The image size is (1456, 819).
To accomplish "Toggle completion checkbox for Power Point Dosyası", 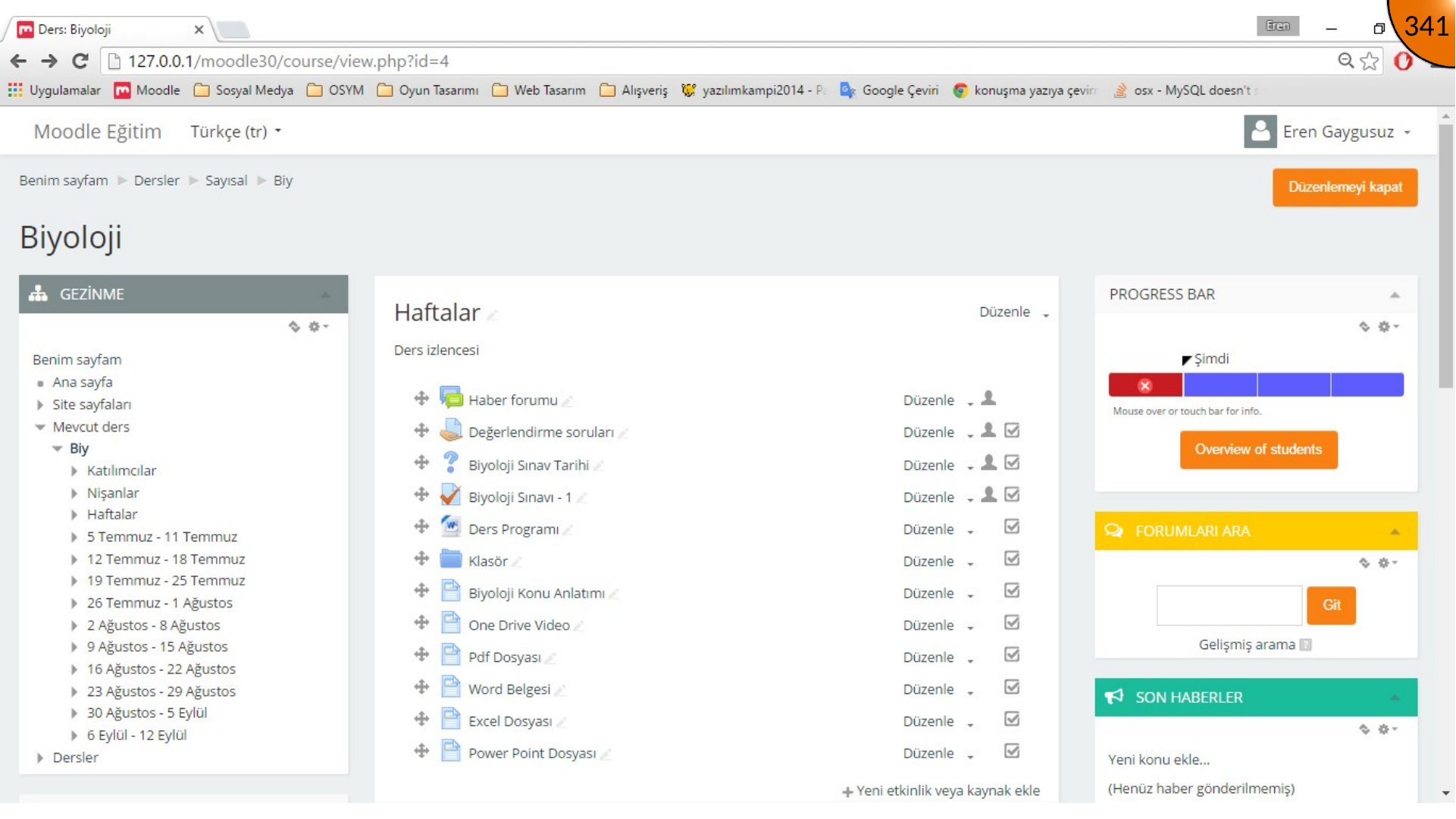I will click(x=1012, y=751).
